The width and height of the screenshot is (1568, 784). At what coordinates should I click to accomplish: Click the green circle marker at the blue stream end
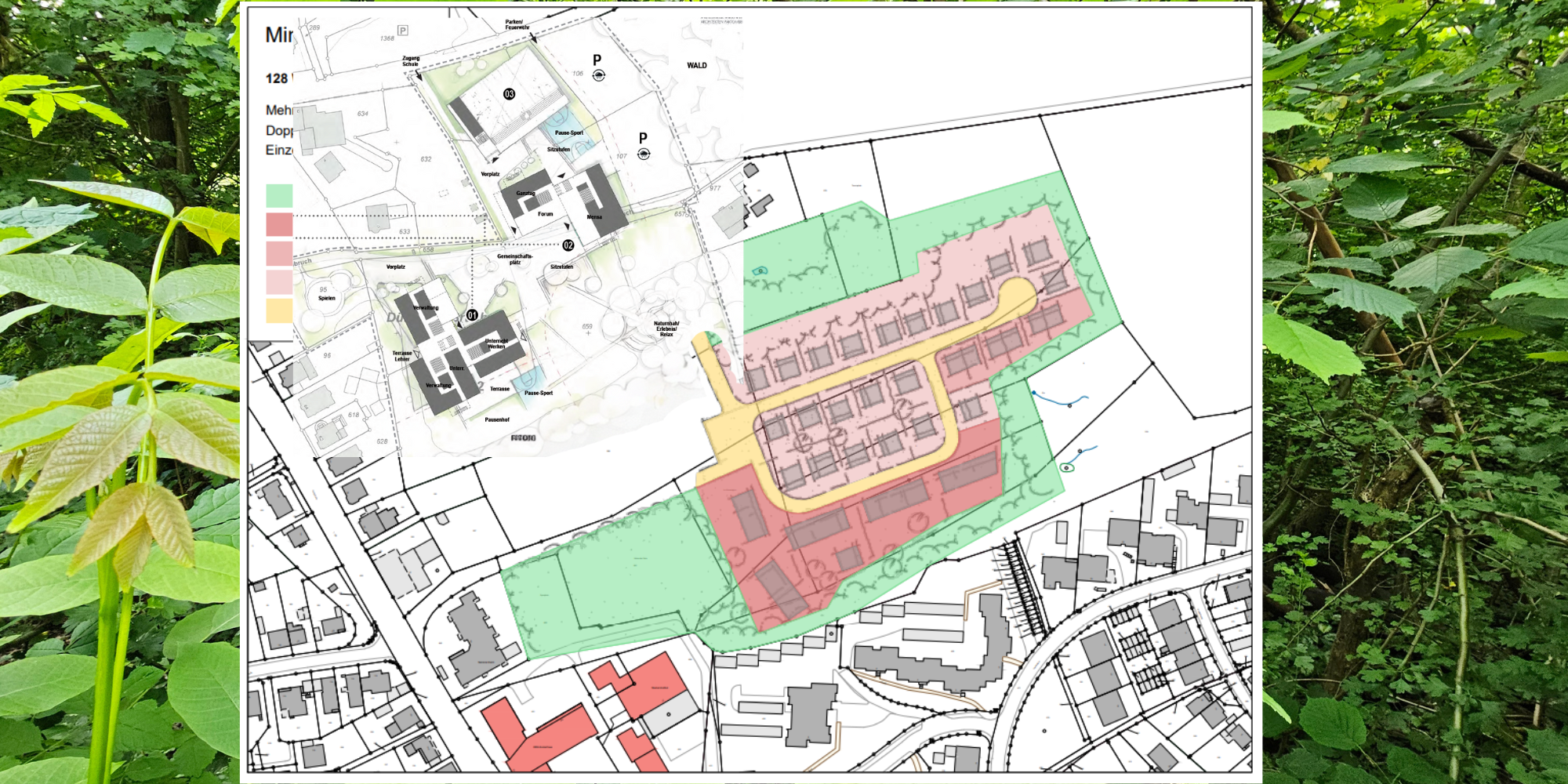tap(1066, 468)
